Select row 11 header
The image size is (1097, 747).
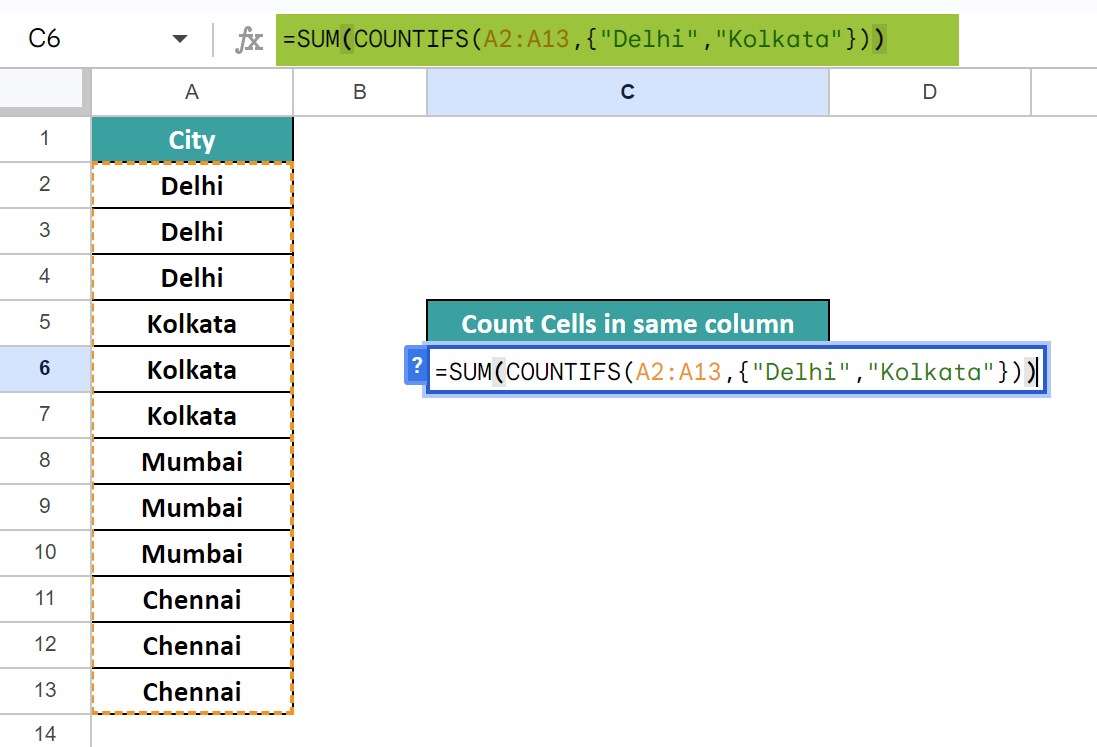(45, 599)
